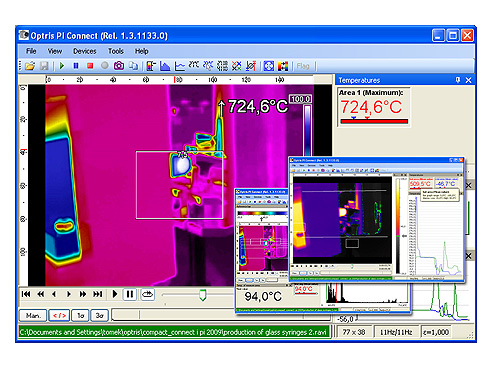
Task: Maximize the Optris PI Connect window
Action: (453, 35)
